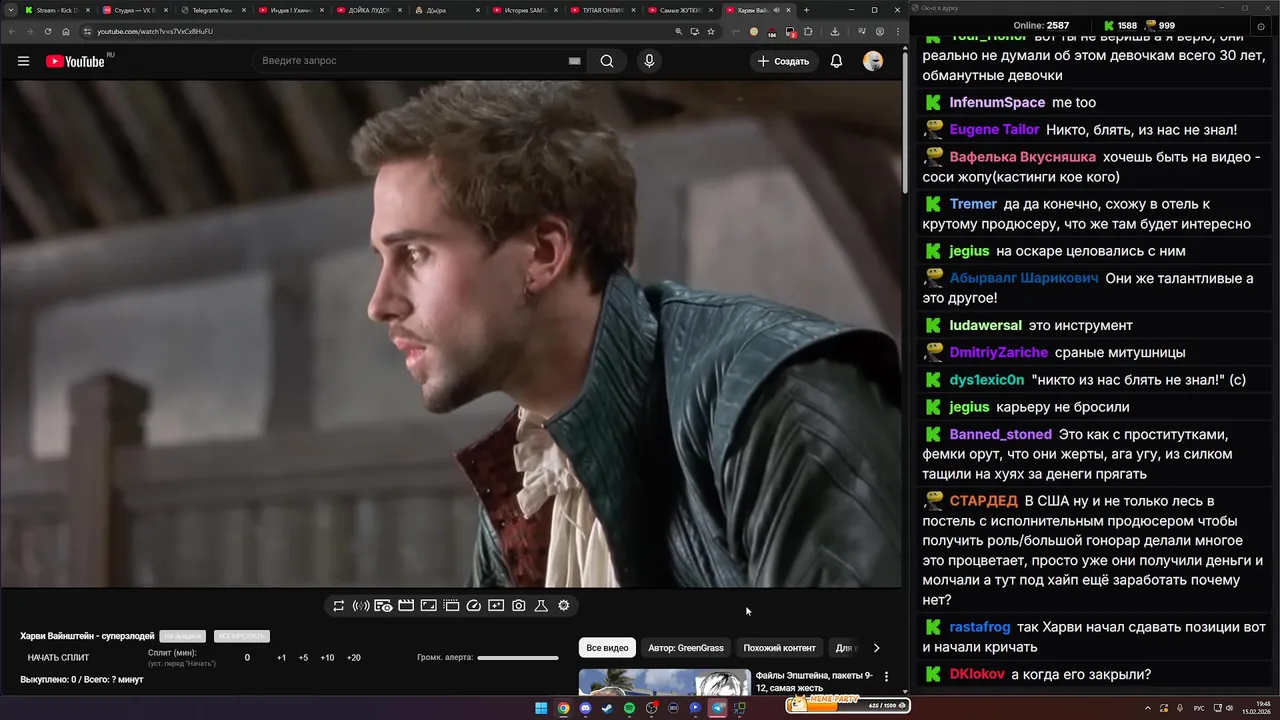1280x720 pixels.
Task: Click the YouTube search magnifier button
Action: point(607,61)
